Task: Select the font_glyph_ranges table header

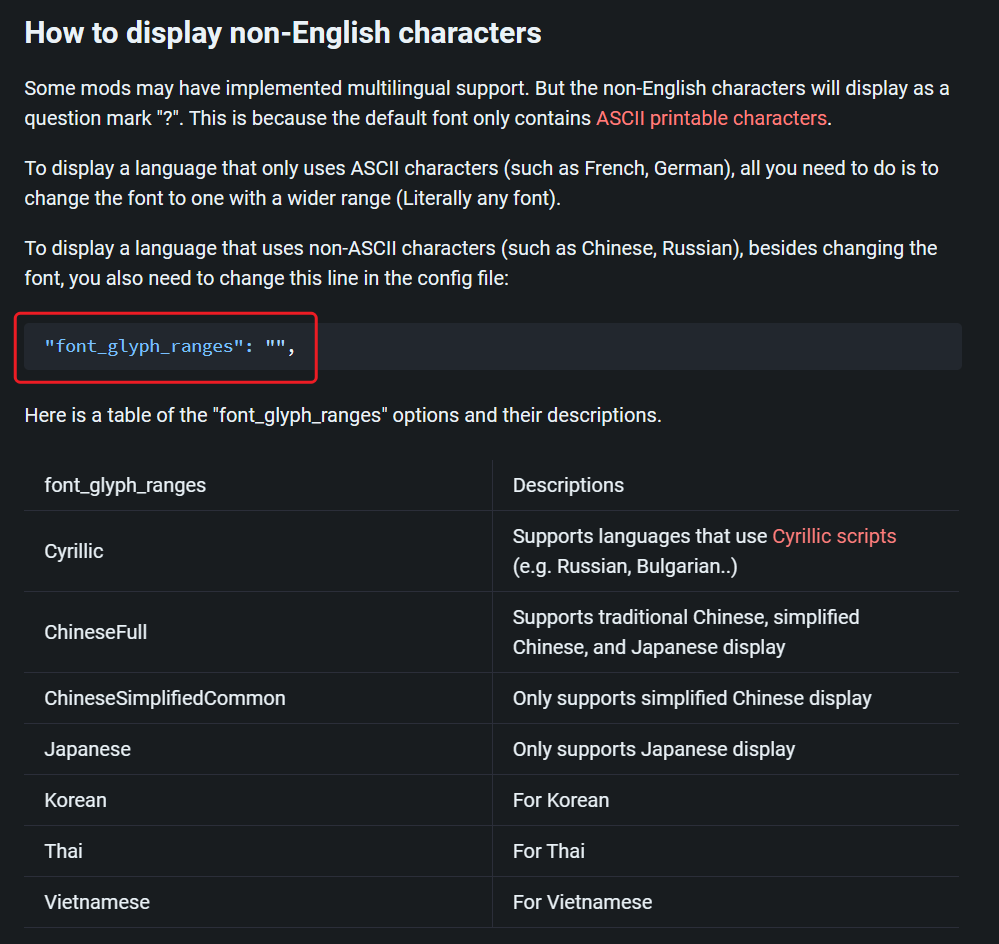Action: click(125, 485)
